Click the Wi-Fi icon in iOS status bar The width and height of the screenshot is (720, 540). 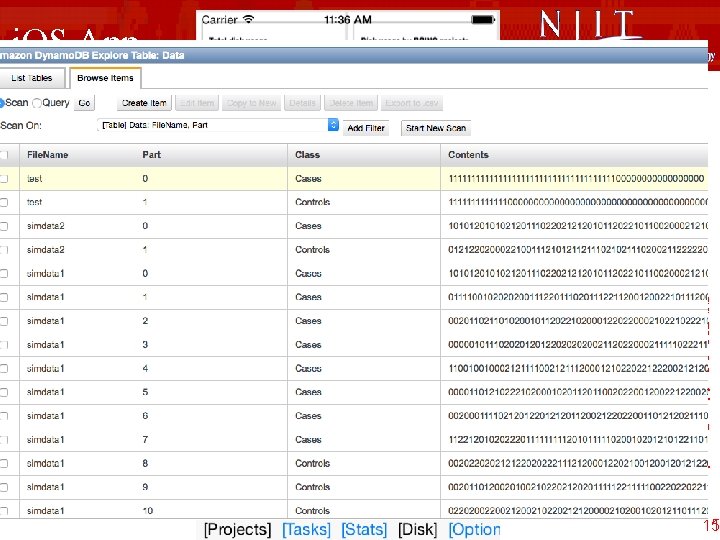click(248, 19)
